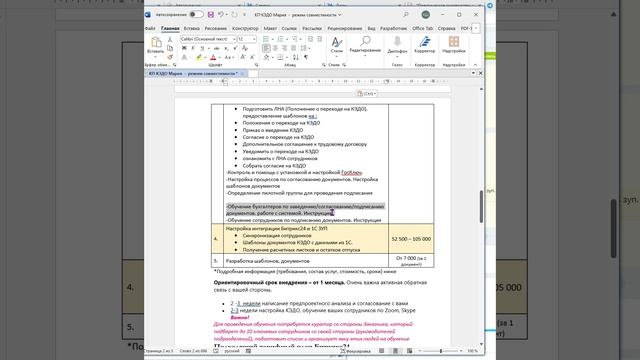Click the '52 500 – 105 000' price cell
Screen dimensions: 640x360
pyautogui.click(x=411, y=239)
